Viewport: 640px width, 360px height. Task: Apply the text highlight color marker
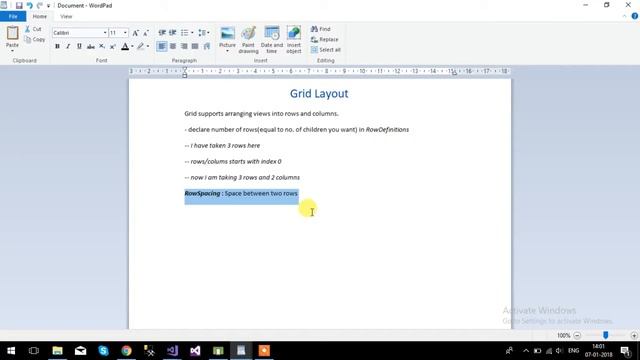(140, 47)
